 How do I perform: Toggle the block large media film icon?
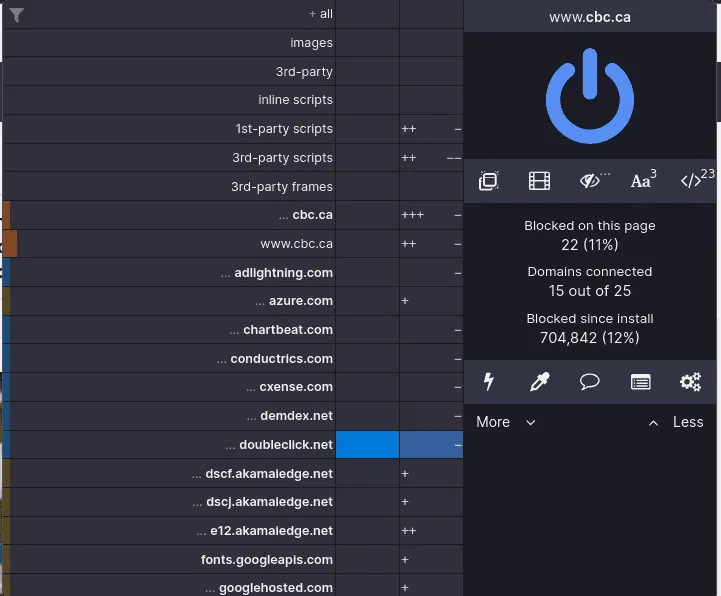point(539,181)
